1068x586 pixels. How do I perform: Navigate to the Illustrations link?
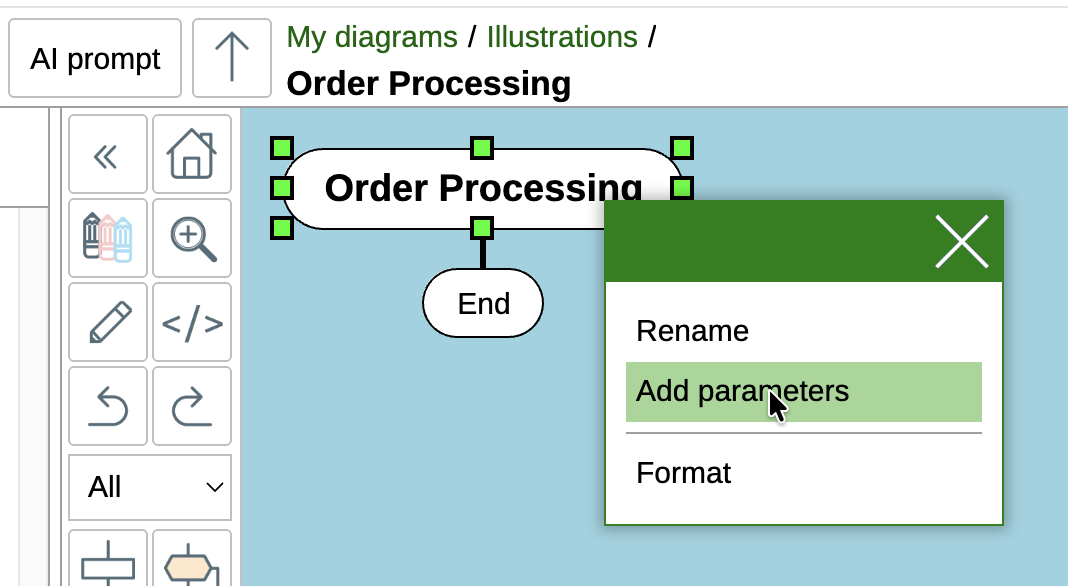(x=562, y=36)
